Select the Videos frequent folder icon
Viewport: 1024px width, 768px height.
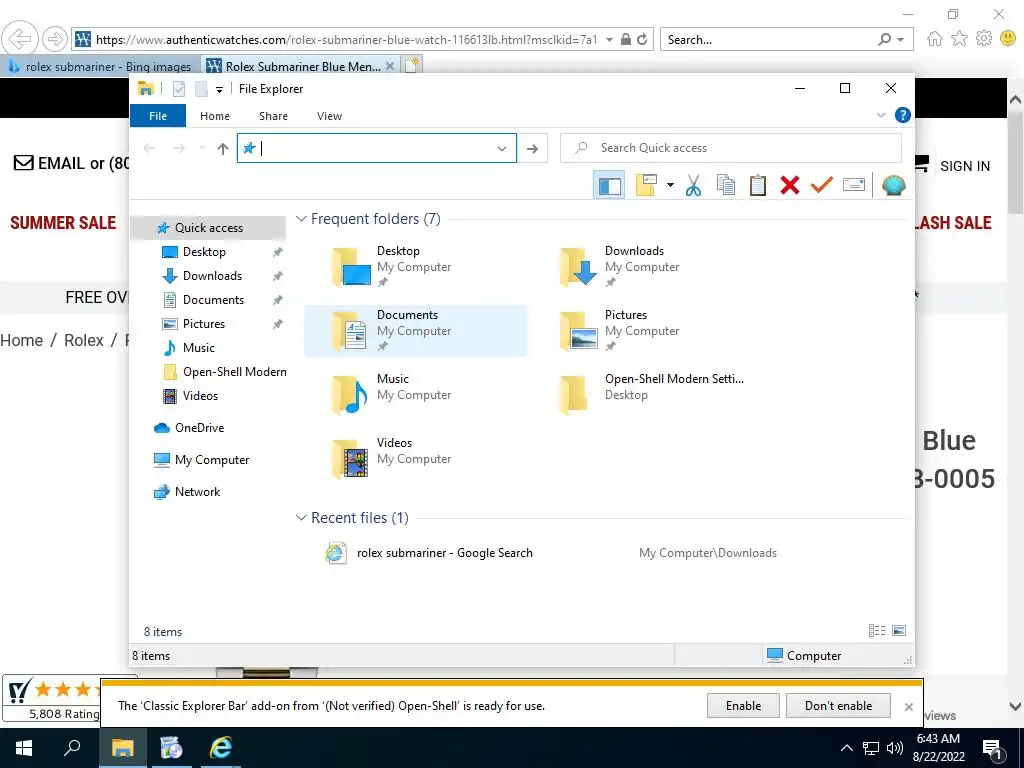(351, 459)
